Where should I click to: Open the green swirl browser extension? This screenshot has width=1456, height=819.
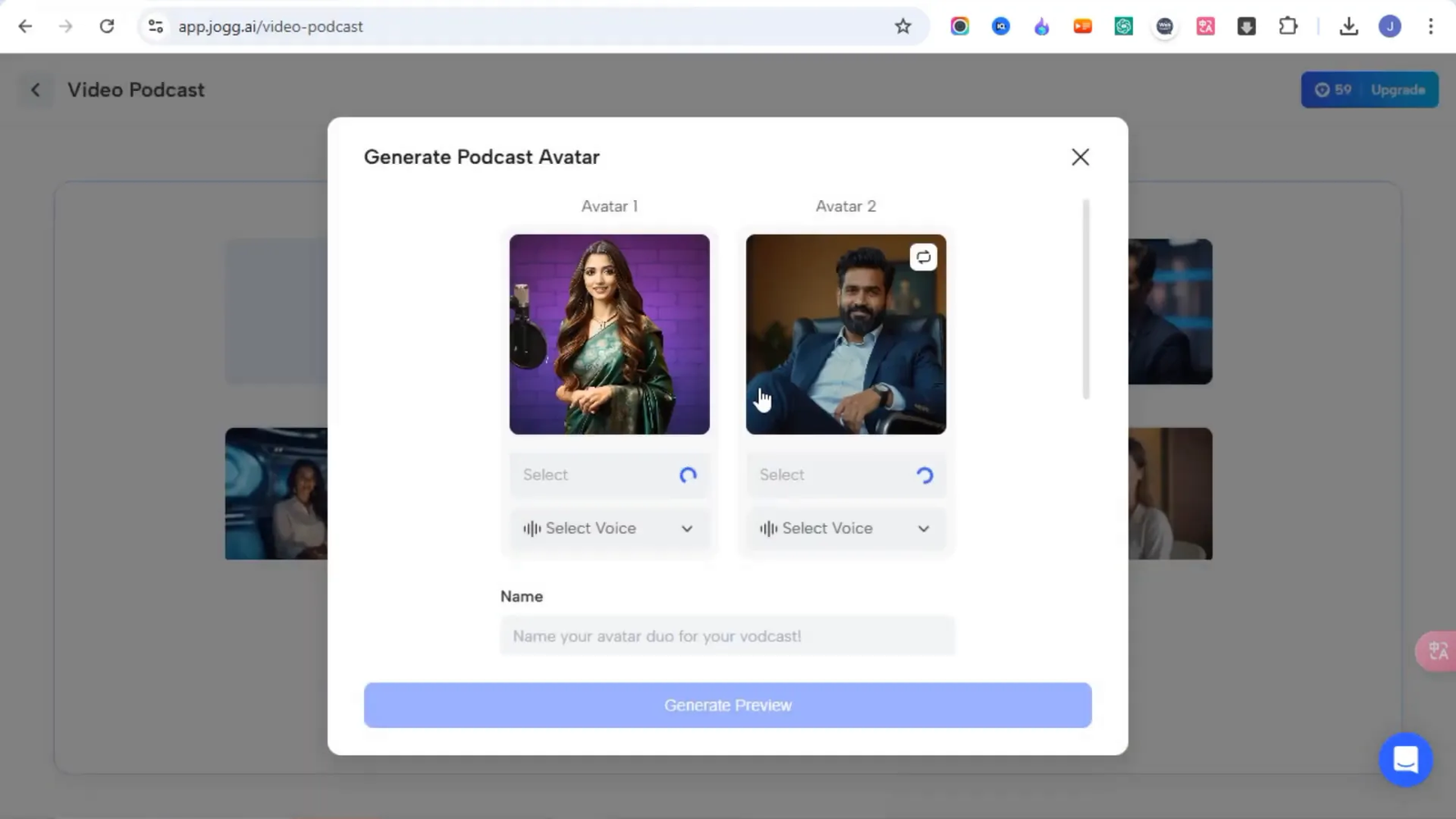tap(1124, 26)
